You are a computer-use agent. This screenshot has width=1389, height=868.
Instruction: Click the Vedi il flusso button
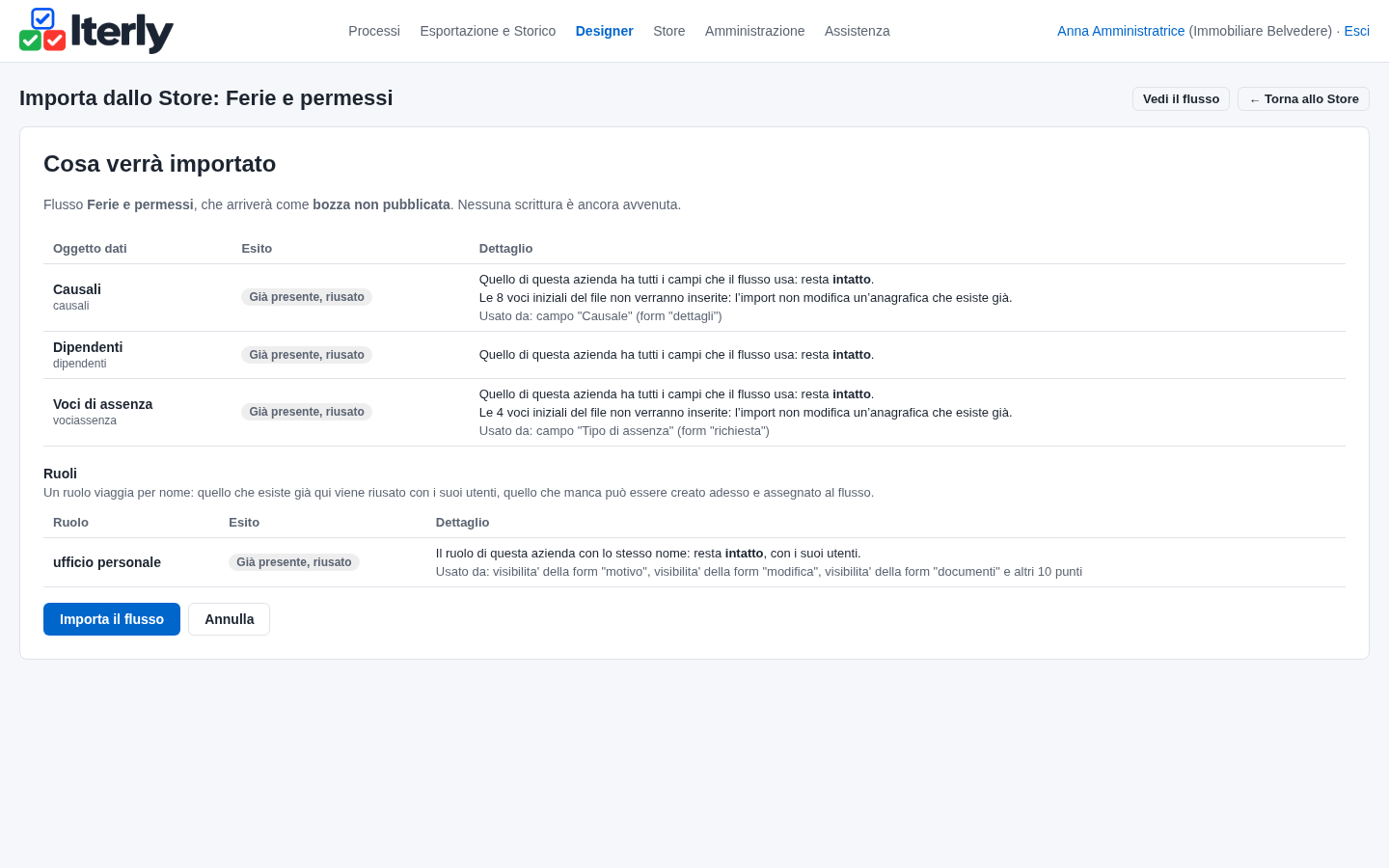coord(1181,99)
